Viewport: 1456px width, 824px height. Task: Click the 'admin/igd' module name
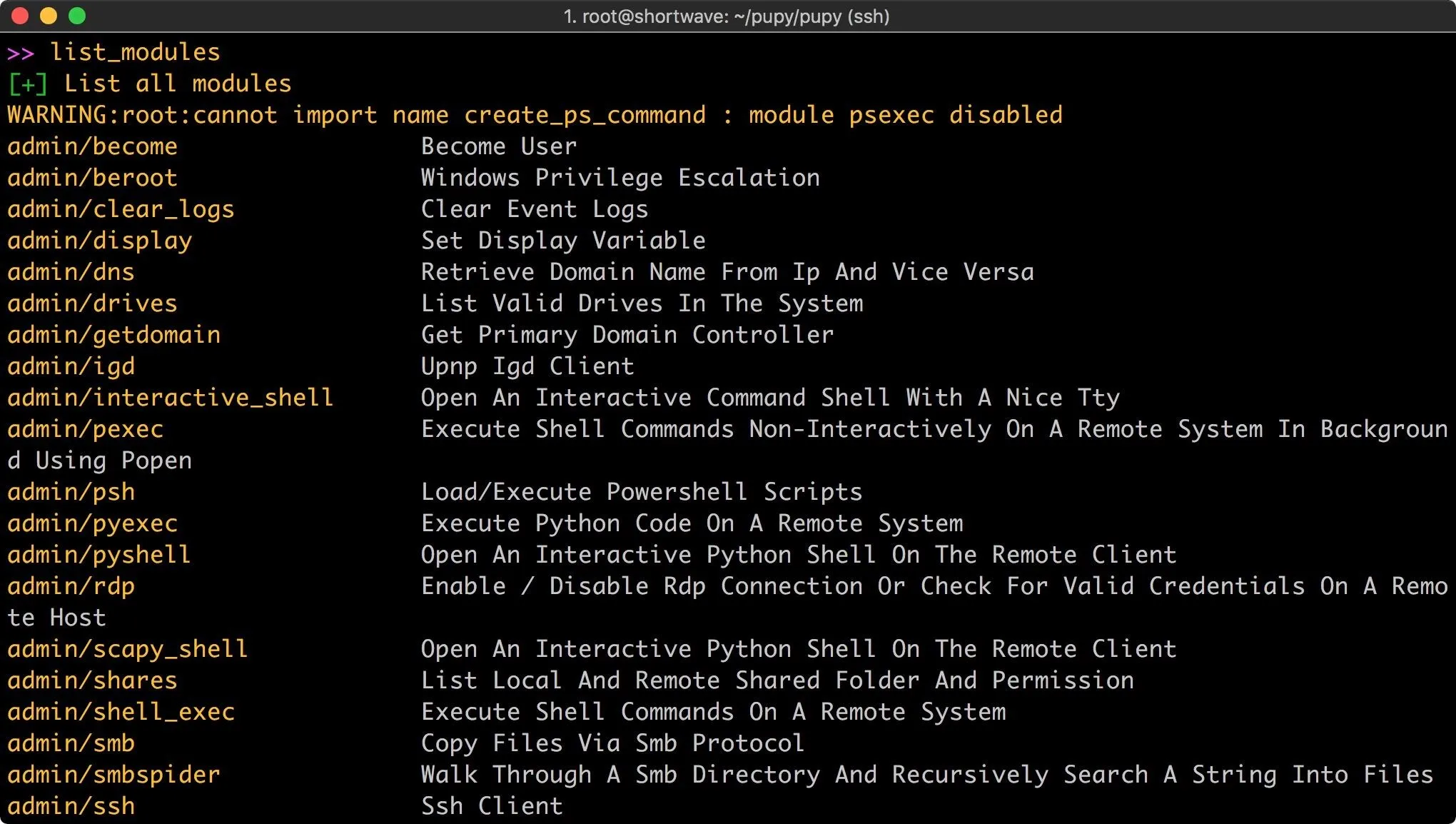[71, 366]
